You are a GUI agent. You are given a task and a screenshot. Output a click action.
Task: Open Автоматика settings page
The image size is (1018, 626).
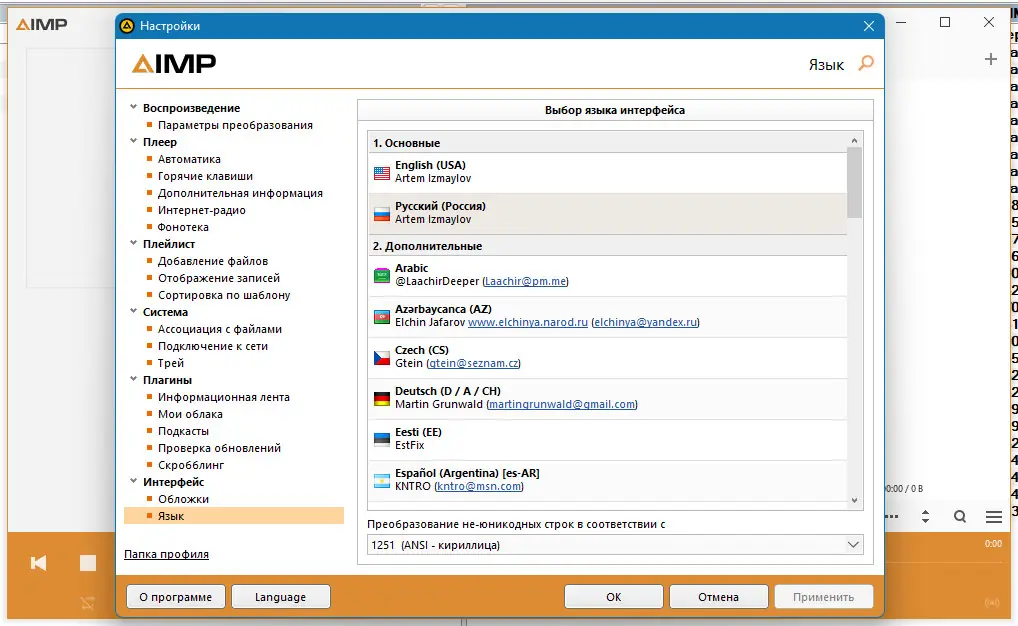pyautogui.click(x=189, y=159)
